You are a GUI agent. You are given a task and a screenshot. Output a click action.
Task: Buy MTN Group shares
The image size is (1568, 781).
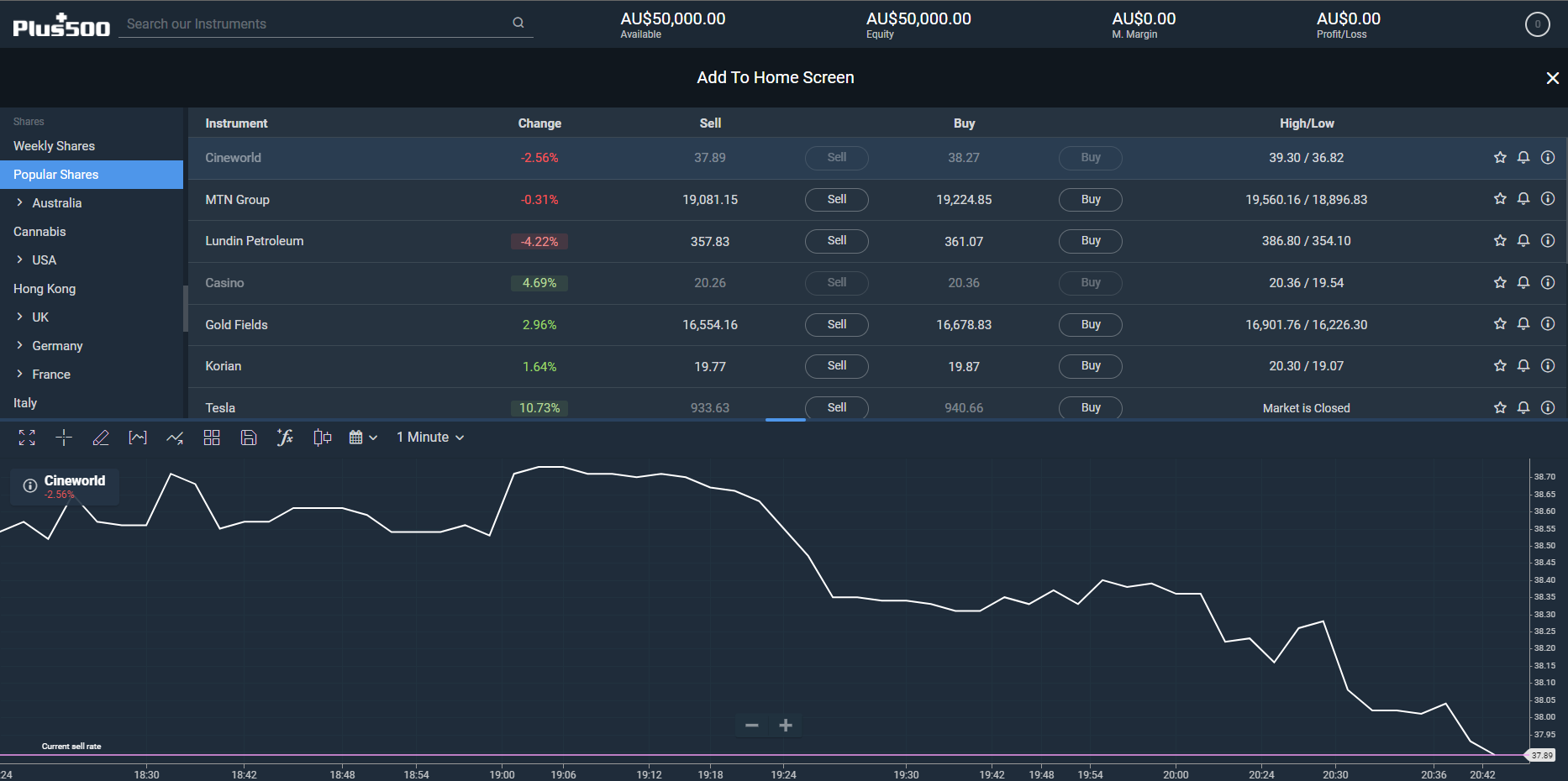click(x=1090, y=199)
